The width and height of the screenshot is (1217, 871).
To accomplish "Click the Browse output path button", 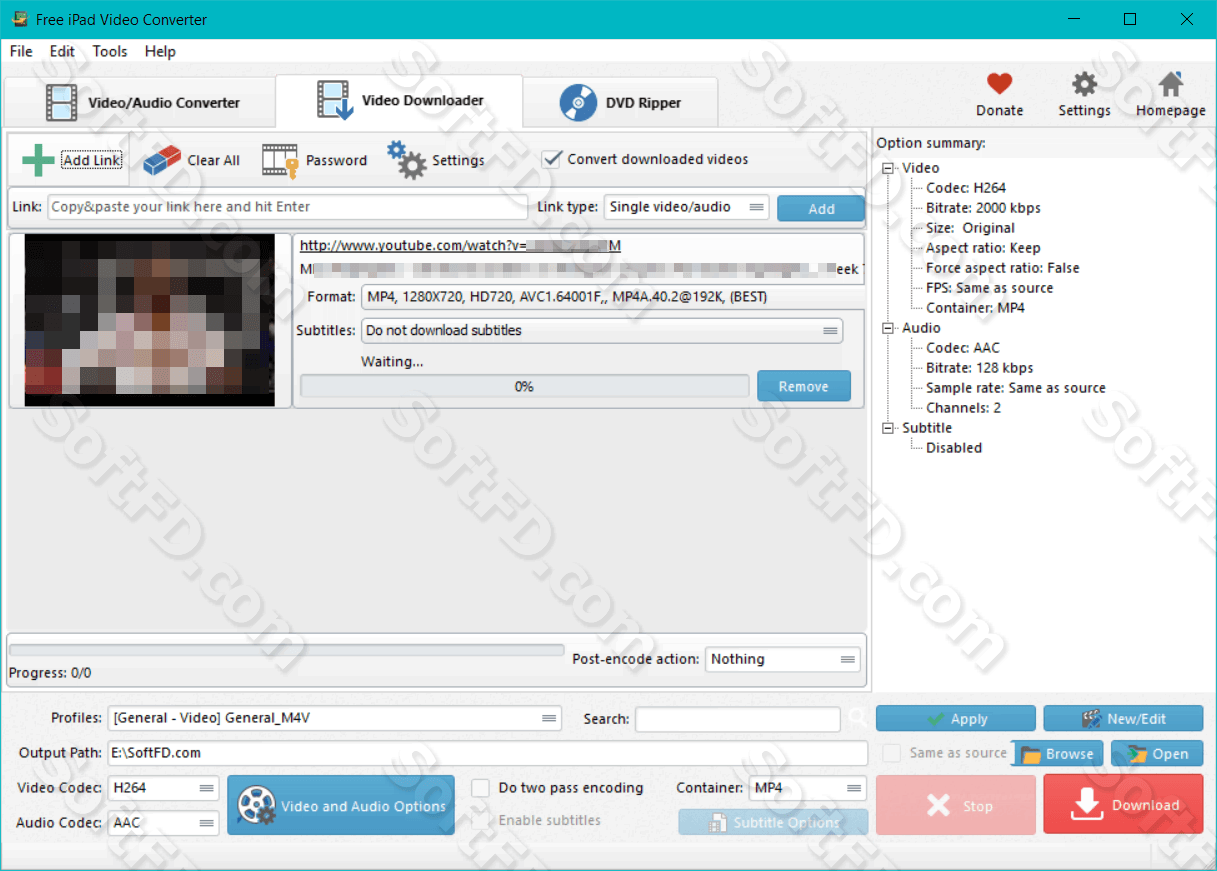I will coord(1058,754).
